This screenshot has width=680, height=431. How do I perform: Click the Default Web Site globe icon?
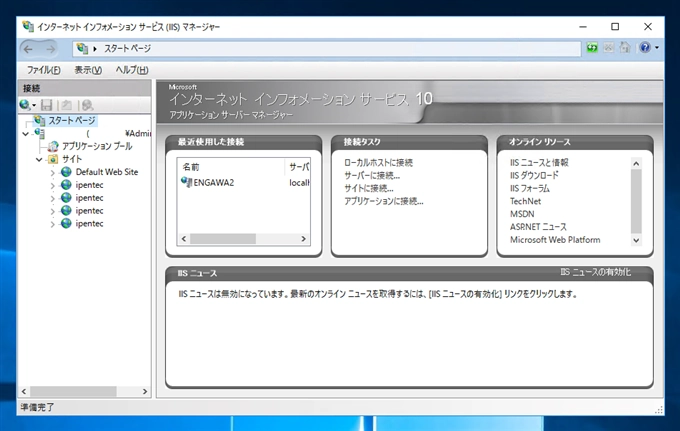(66, 172)
